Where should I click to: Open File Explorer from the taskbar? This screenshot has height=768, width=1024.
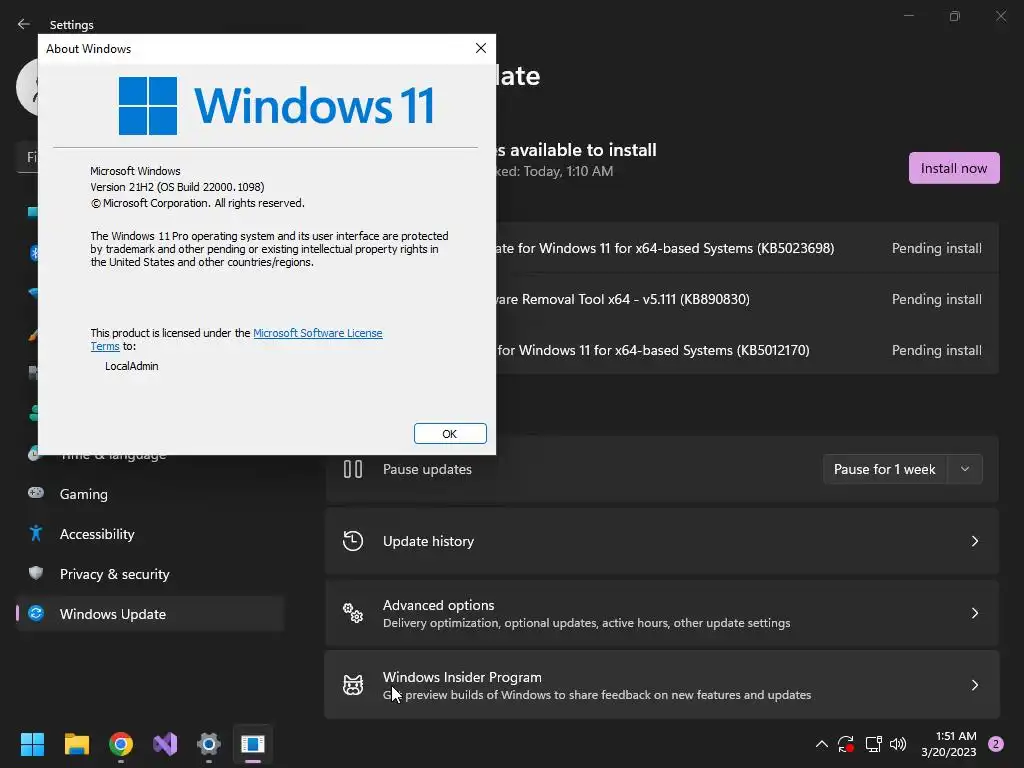click(76, 744)
